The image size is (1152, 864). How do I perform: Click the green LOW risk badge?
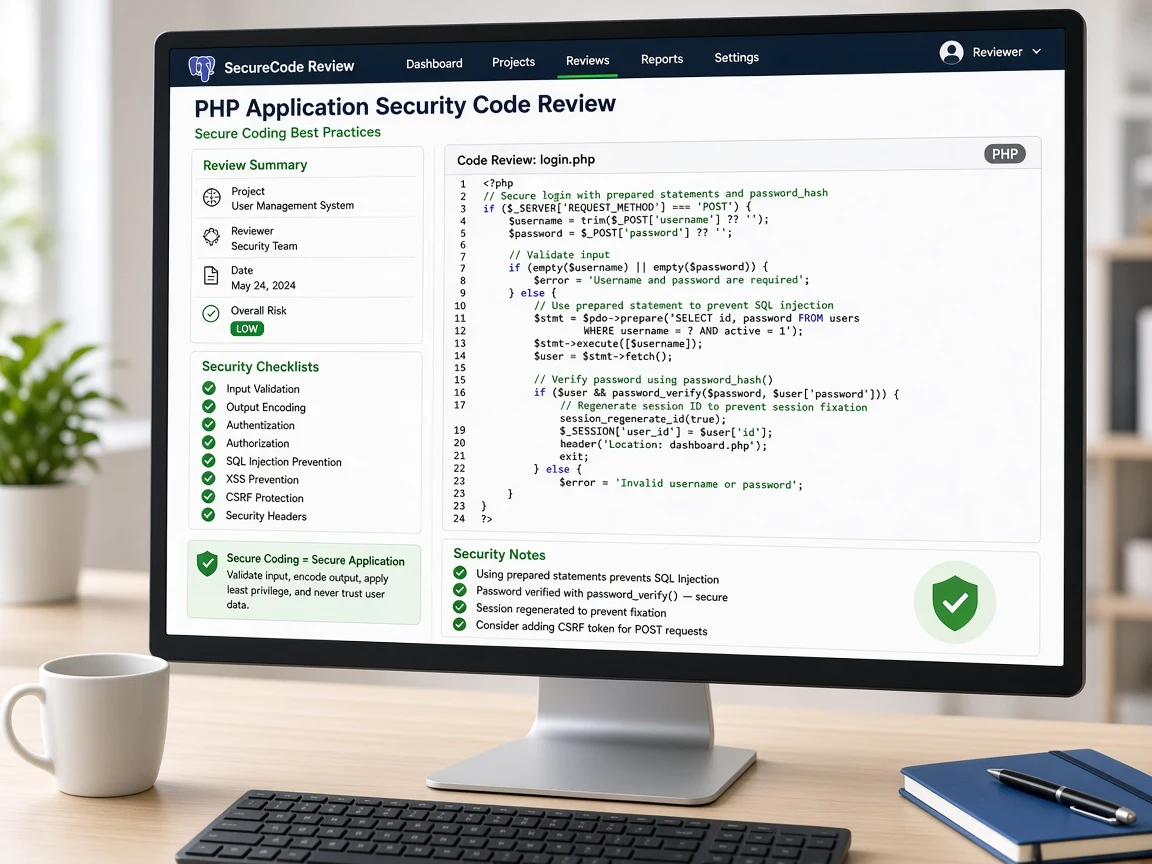247,328
